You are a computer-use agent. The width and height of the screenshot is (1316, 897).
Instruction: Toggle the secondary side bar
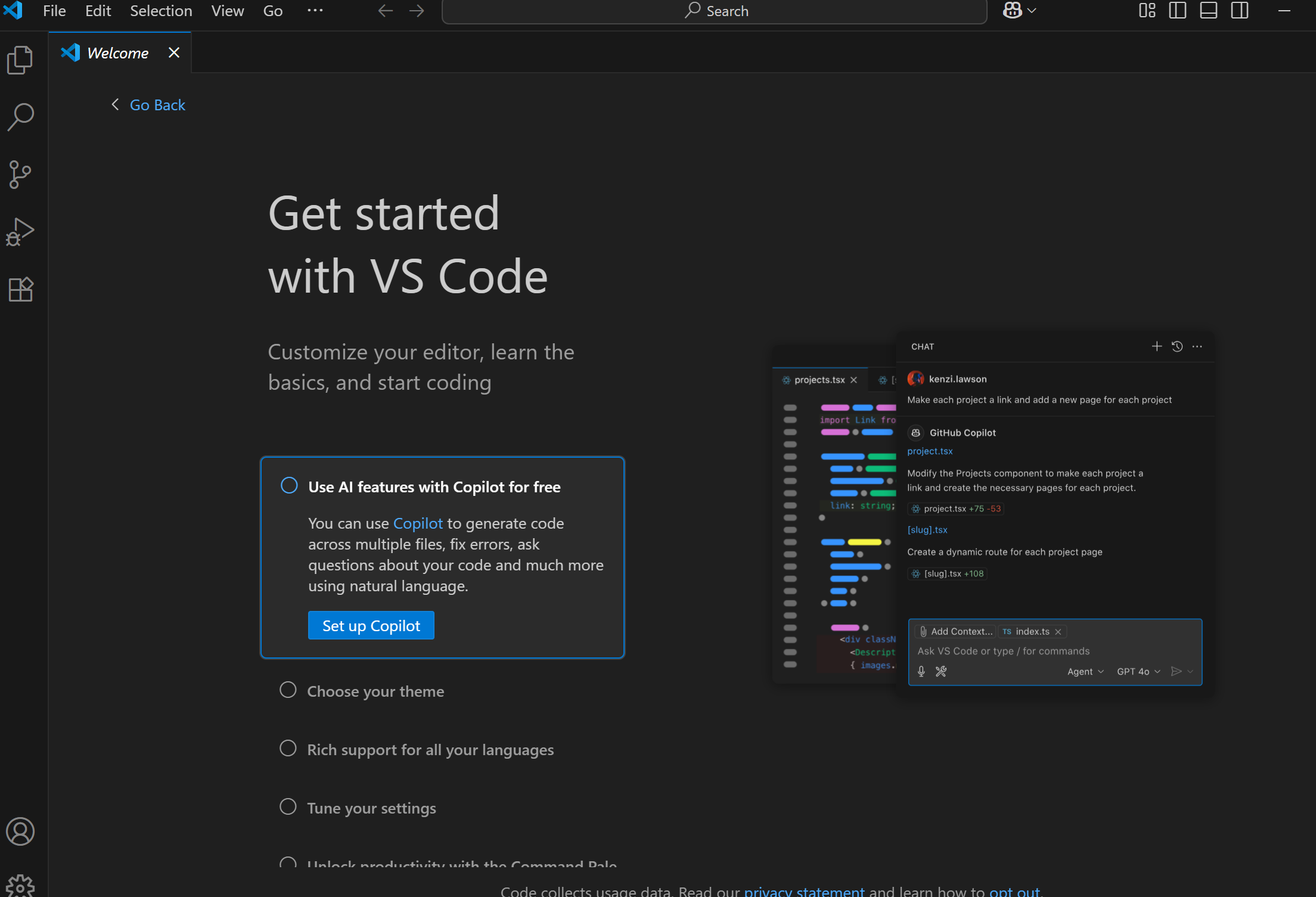click(1240, 11)
